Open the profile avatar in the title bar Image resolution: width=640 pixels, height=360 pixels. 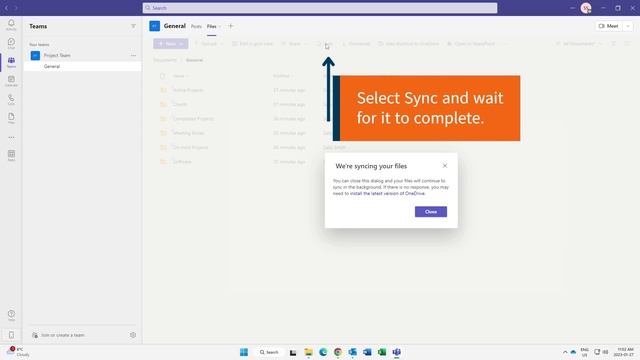coord(586,8)
